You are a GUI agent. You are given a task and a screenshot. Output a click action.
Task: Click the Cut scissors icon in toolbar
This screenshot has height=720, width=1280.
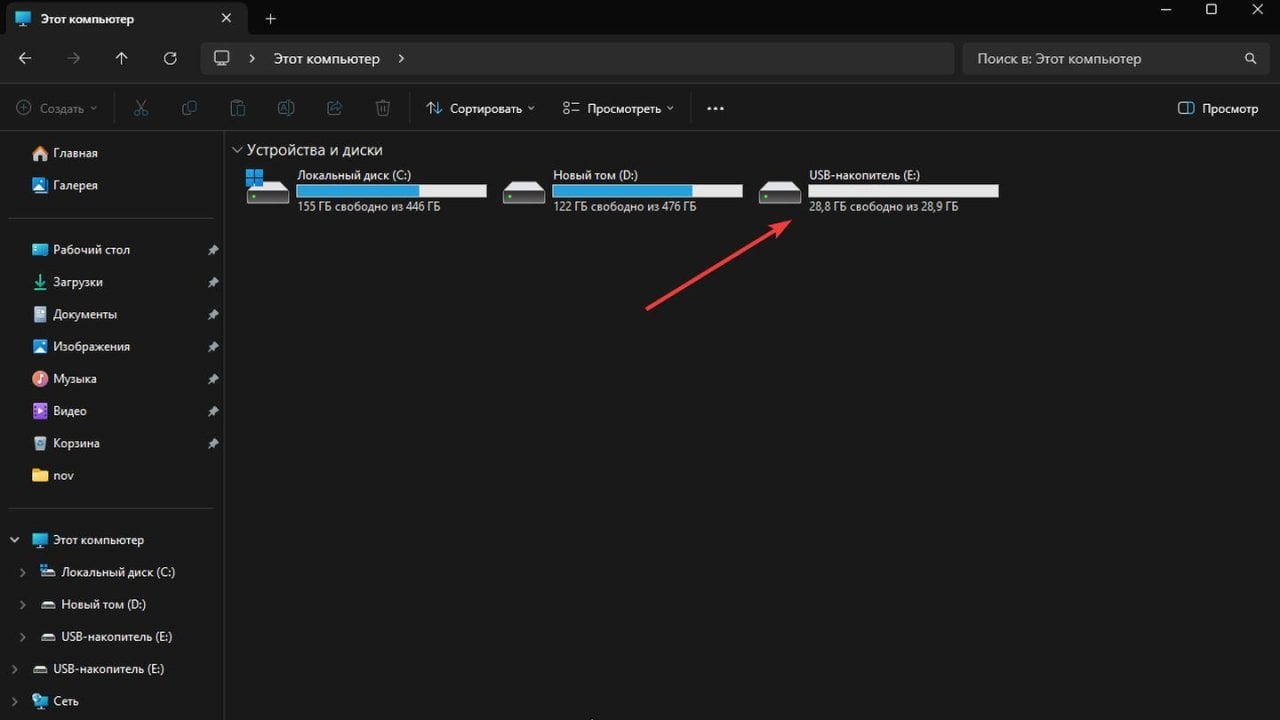141,108
